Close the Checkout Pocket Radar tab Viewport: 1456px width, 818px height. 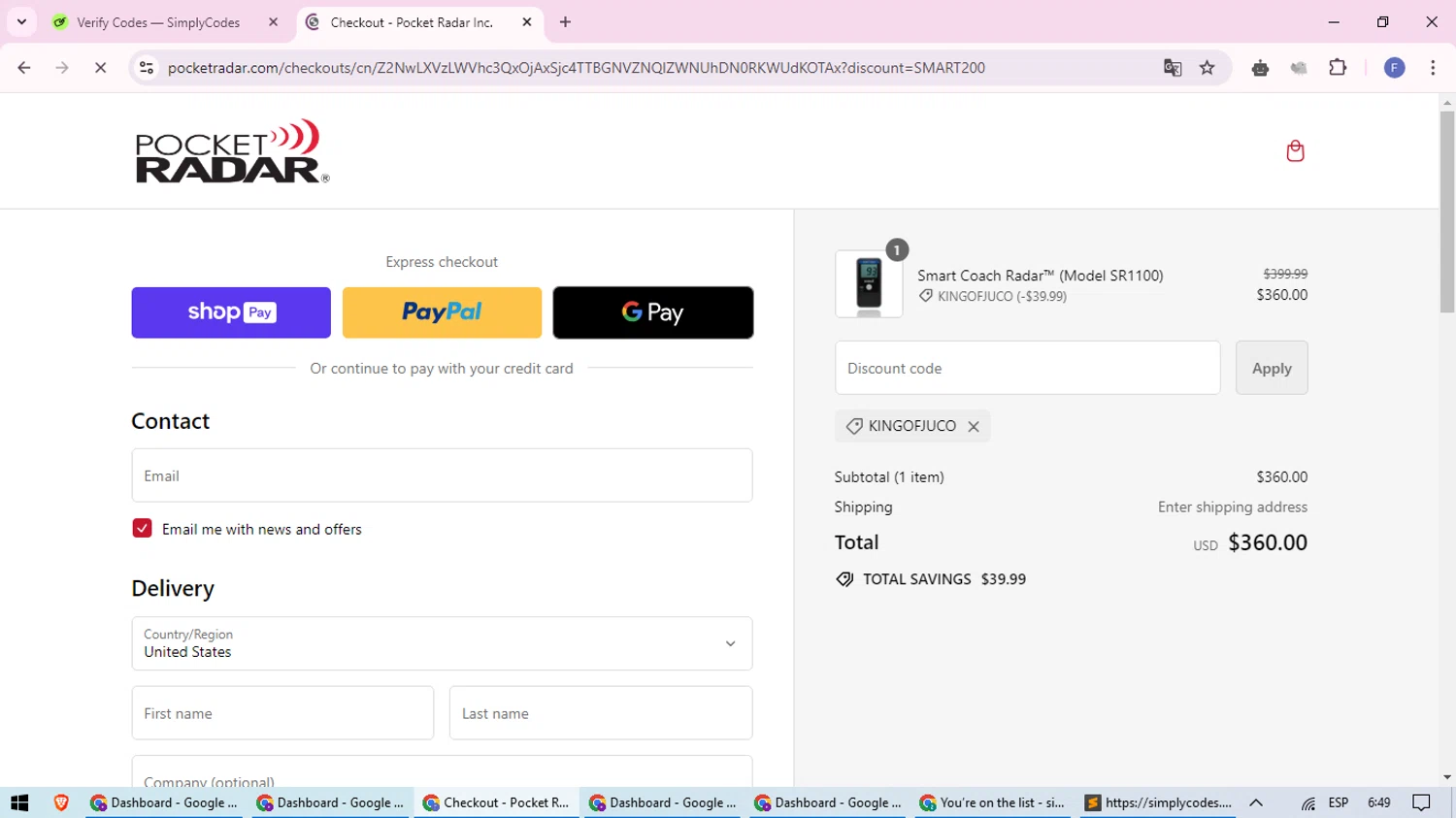tap(527, 22)
